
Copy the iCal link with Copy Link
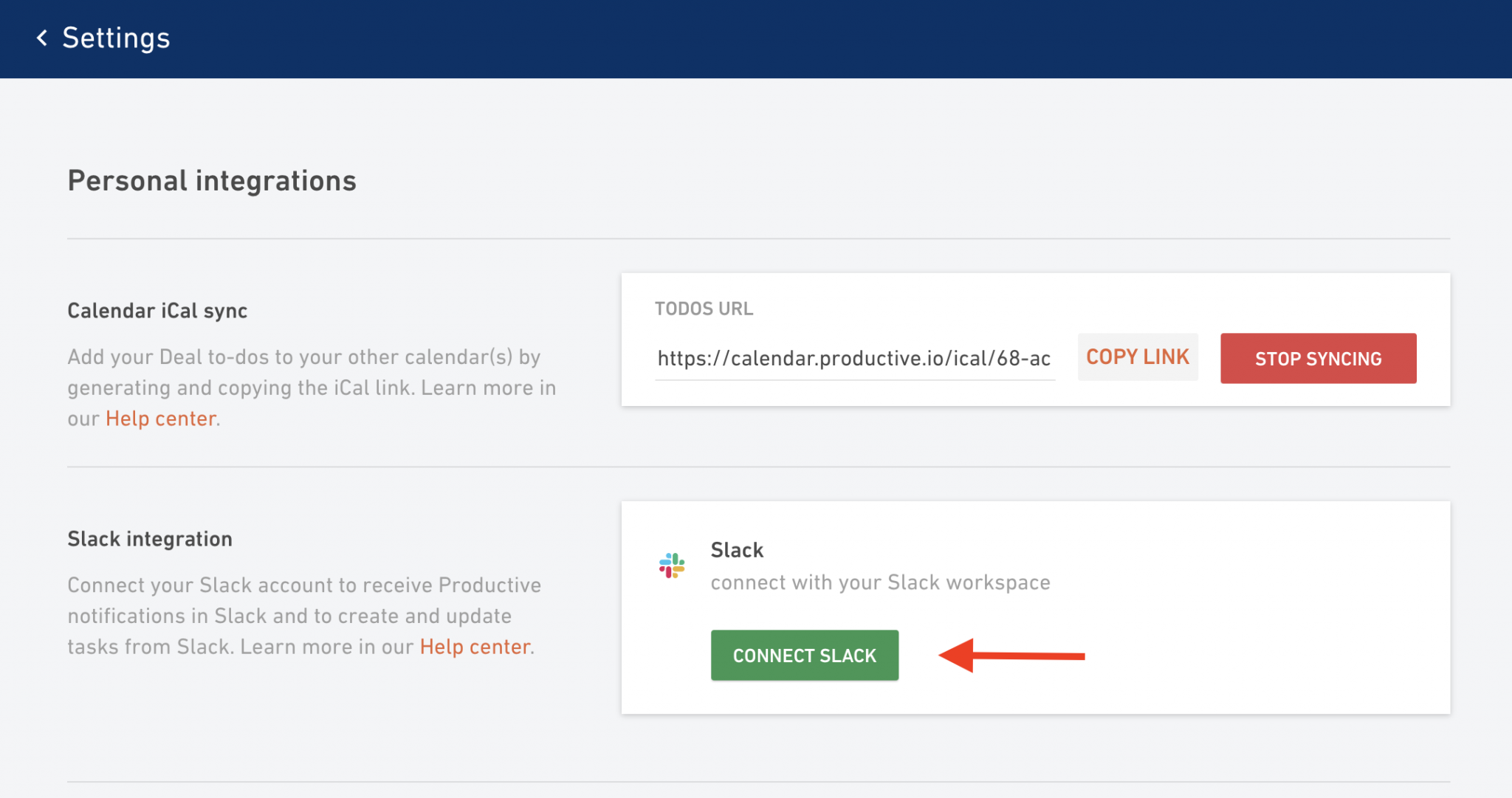click(x=1138, y=357)
